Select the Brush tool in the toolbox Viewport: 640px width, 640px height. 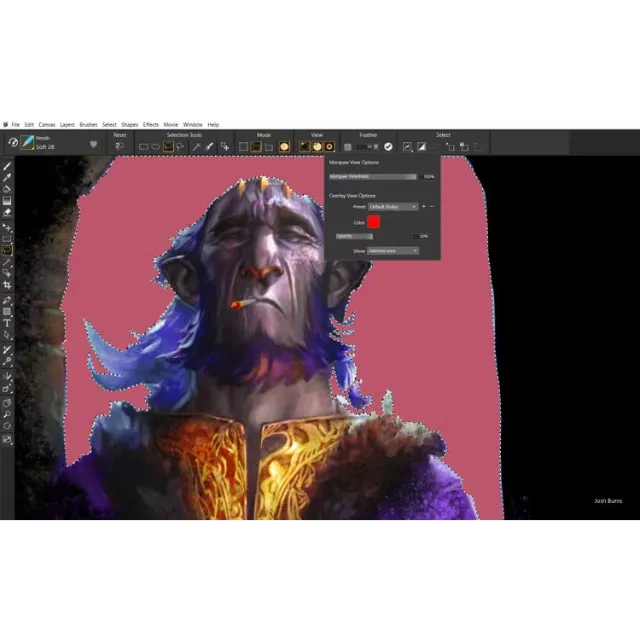coord(7,166)
